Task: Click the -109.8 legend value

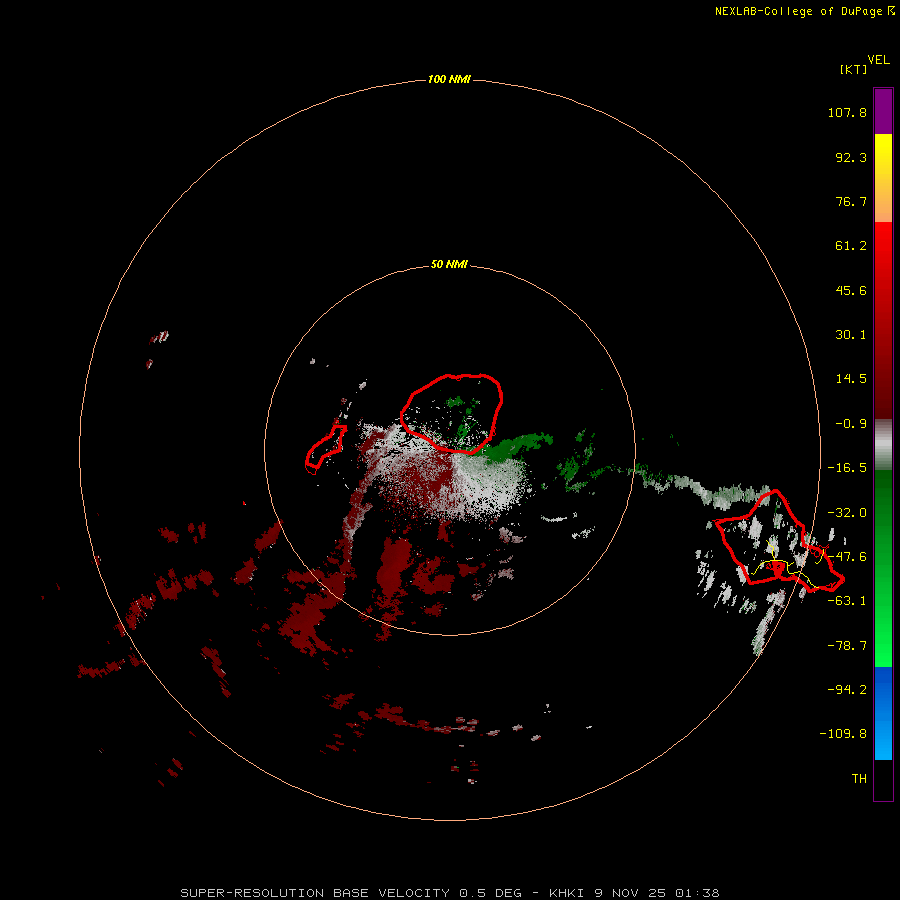Action: (843, 734)
